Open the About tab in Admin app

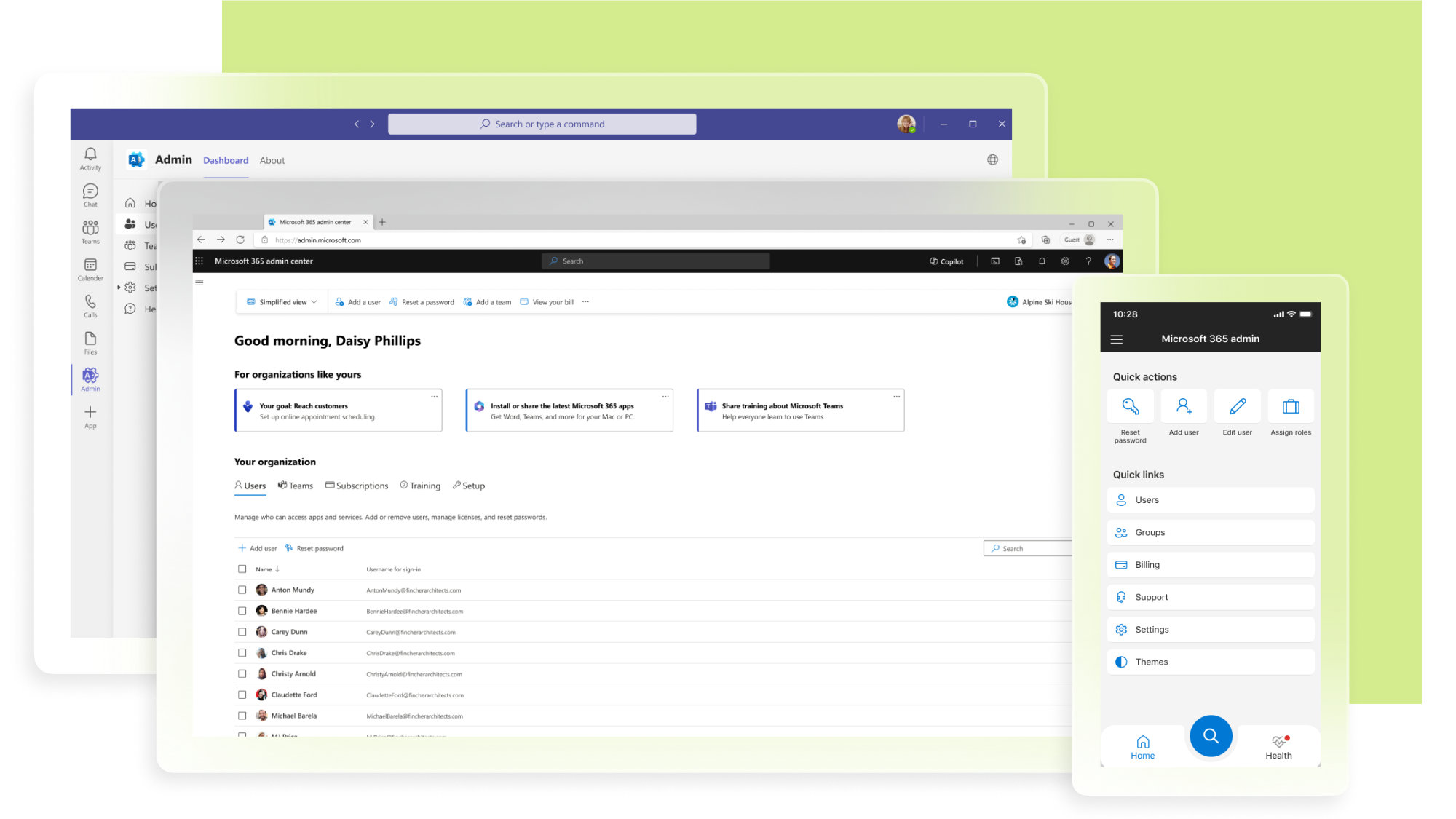pos(272,161)
